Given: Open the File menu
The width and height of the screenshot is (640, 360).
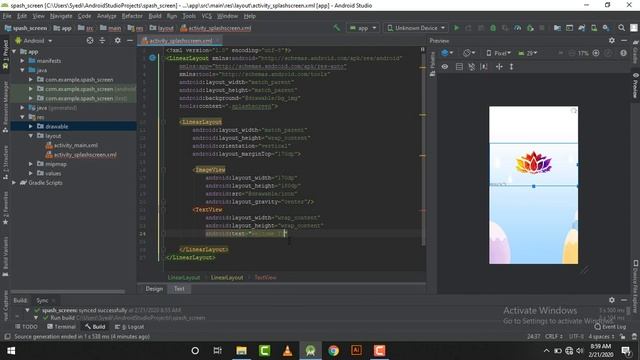Looking at the screenshot, I should click(x=7, y=16).
